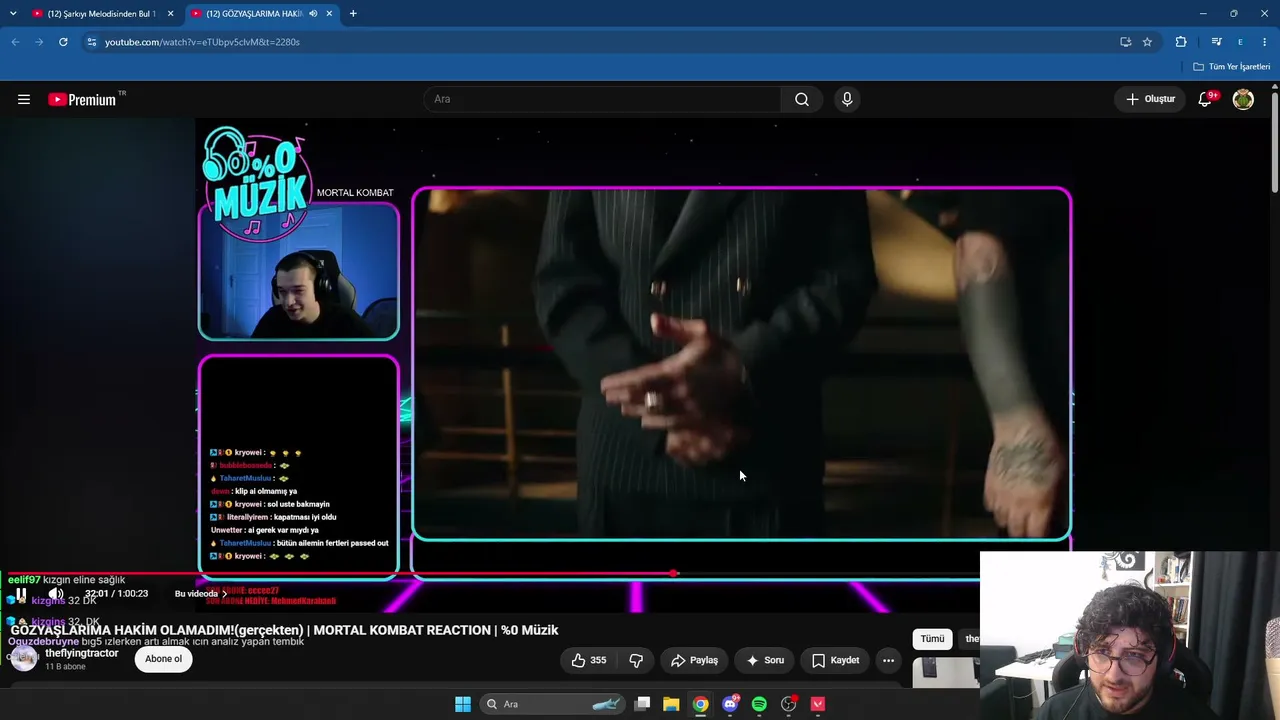This screenshot has height=720, width=1280.
Task: Pause the video with the player button
Action: (21, 594)
